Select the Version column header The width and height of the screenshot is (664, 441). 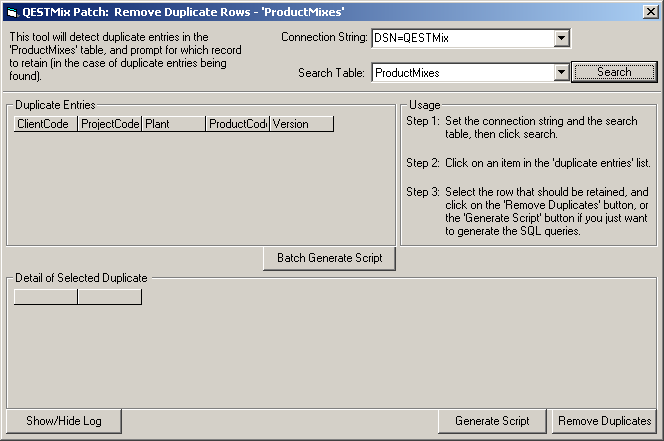(301, 124)
